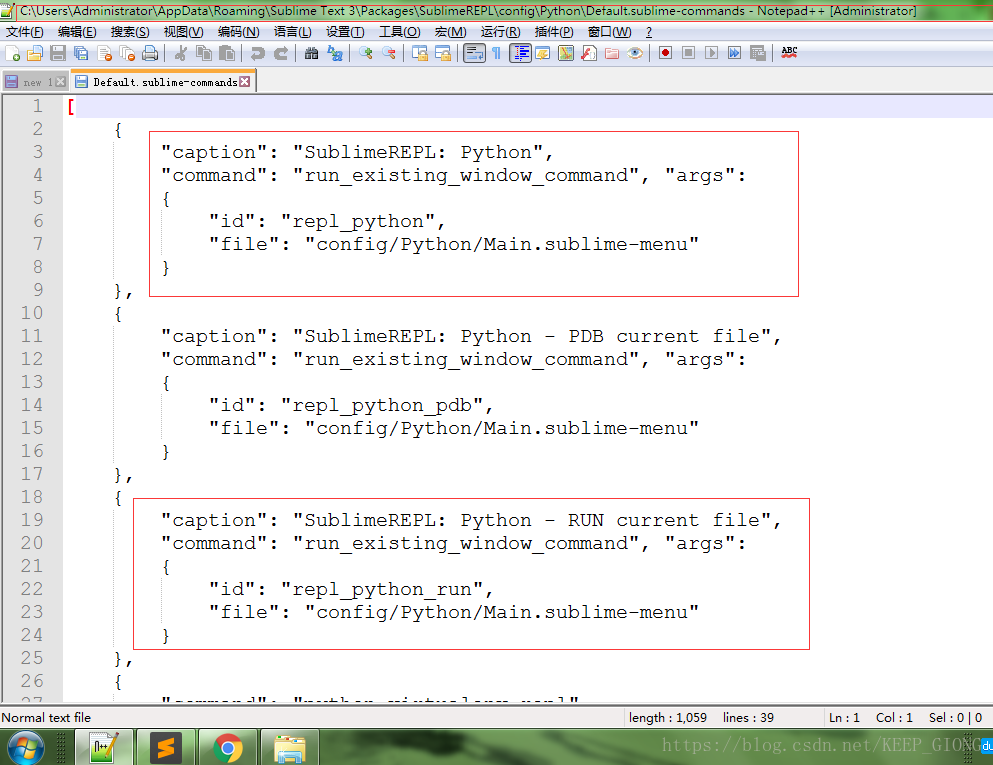
Task: Click the Normal text file status label
Action: click(46, 718)
